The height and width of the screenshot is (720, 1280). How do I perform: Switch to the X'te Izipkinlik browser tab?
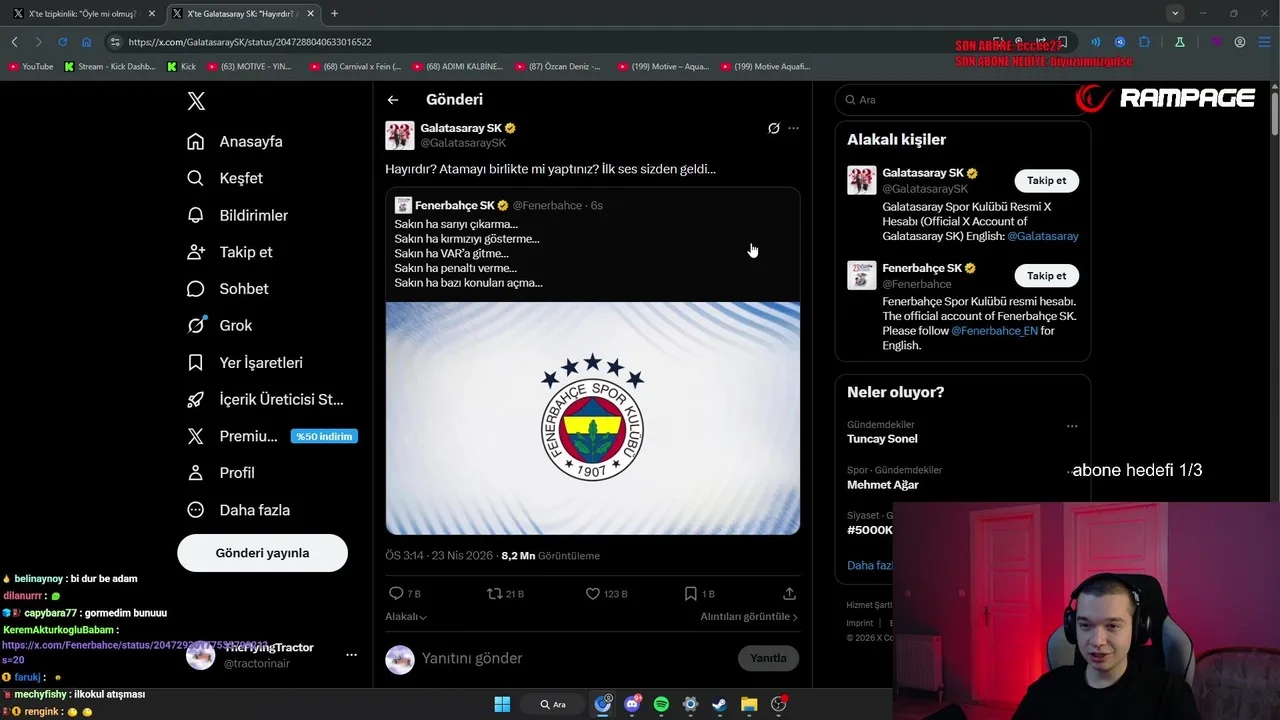coord(82,14)
